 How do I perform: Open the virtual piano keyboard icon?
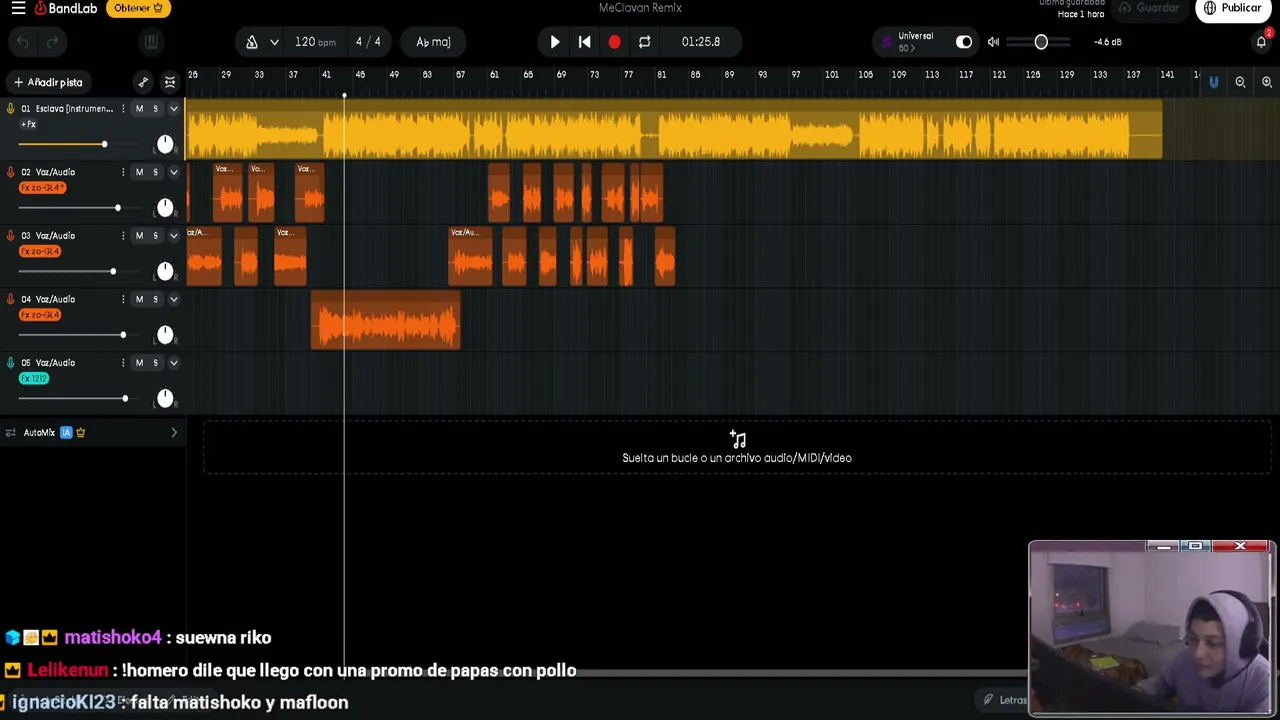pos(151,42)
